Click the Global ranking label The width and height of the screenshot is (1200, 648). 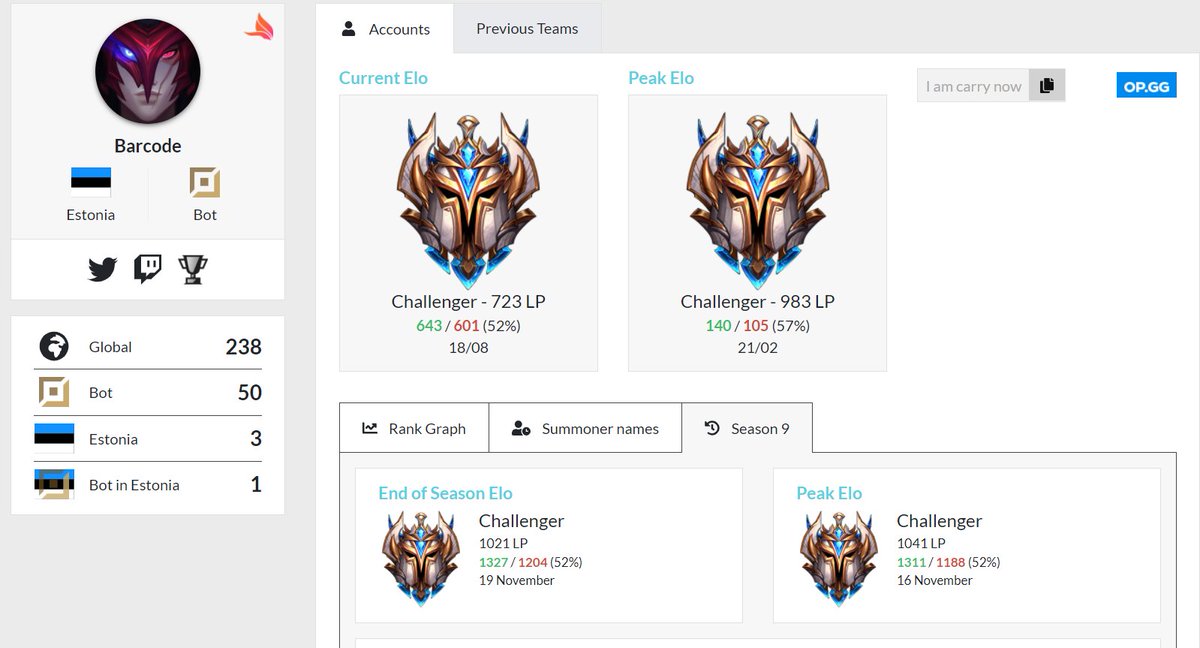pyautogui.click(x=110, y=347)
